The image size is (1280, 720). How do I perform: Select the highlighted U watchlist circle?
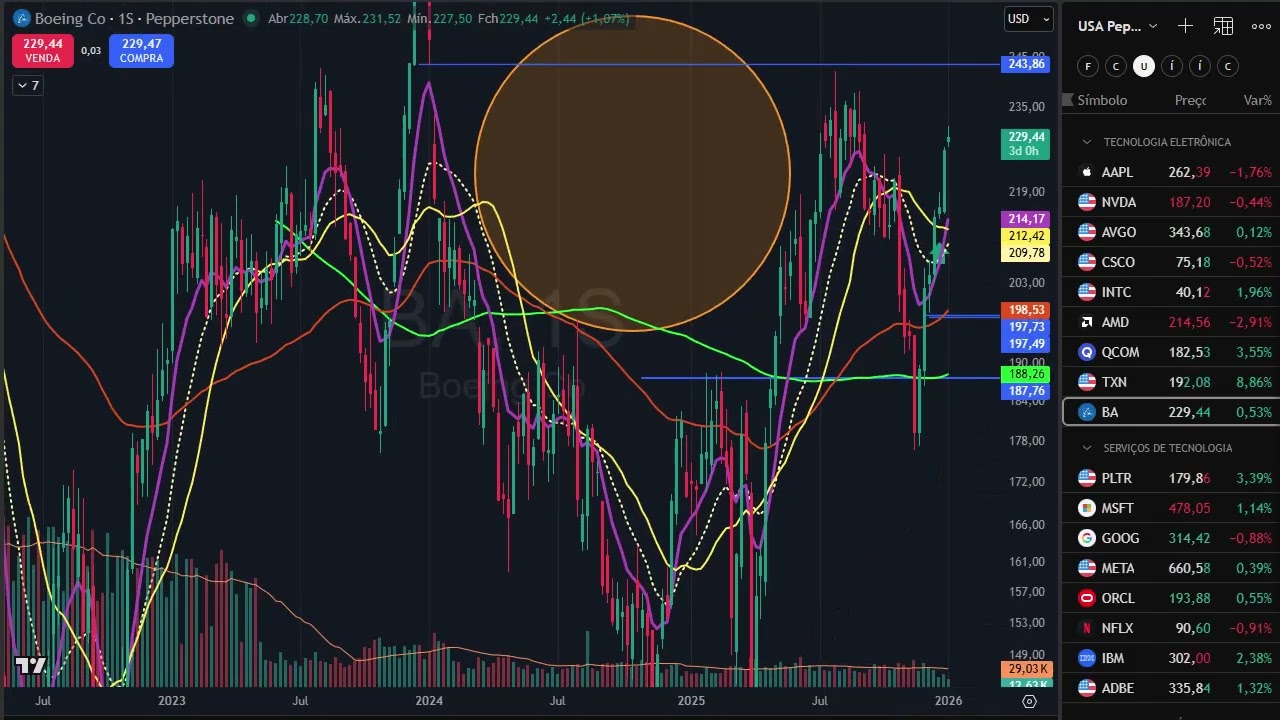tap(1143, 66)
